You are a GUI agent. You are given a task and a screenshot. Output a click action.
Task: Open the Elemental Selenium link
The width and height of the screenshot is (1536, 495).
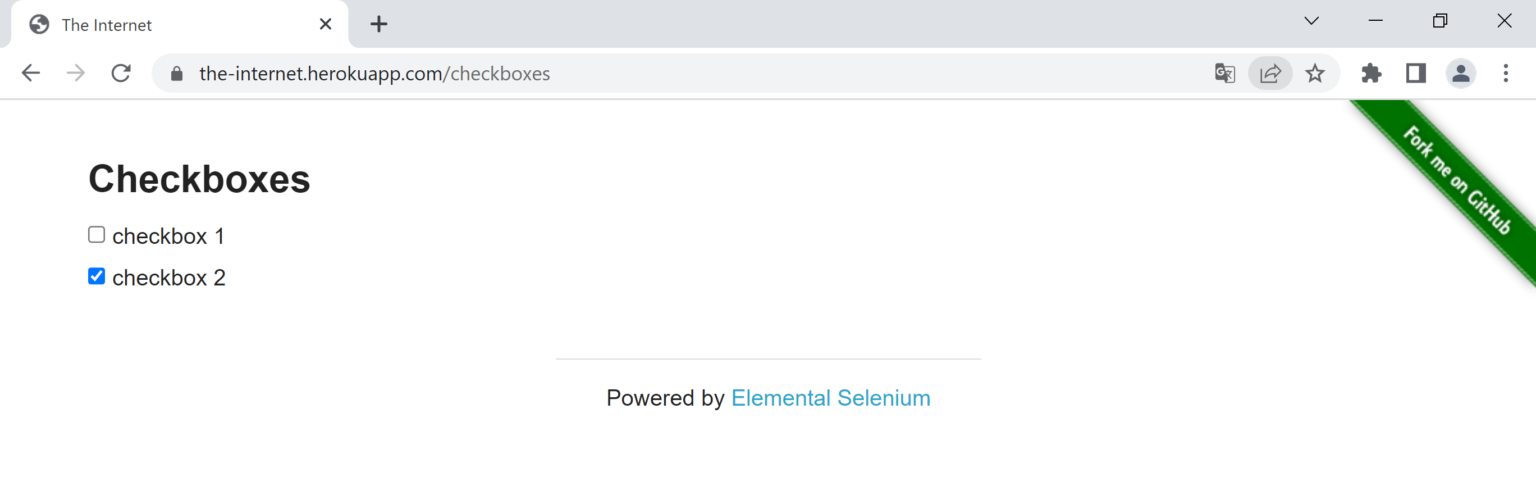pos(830,398)
